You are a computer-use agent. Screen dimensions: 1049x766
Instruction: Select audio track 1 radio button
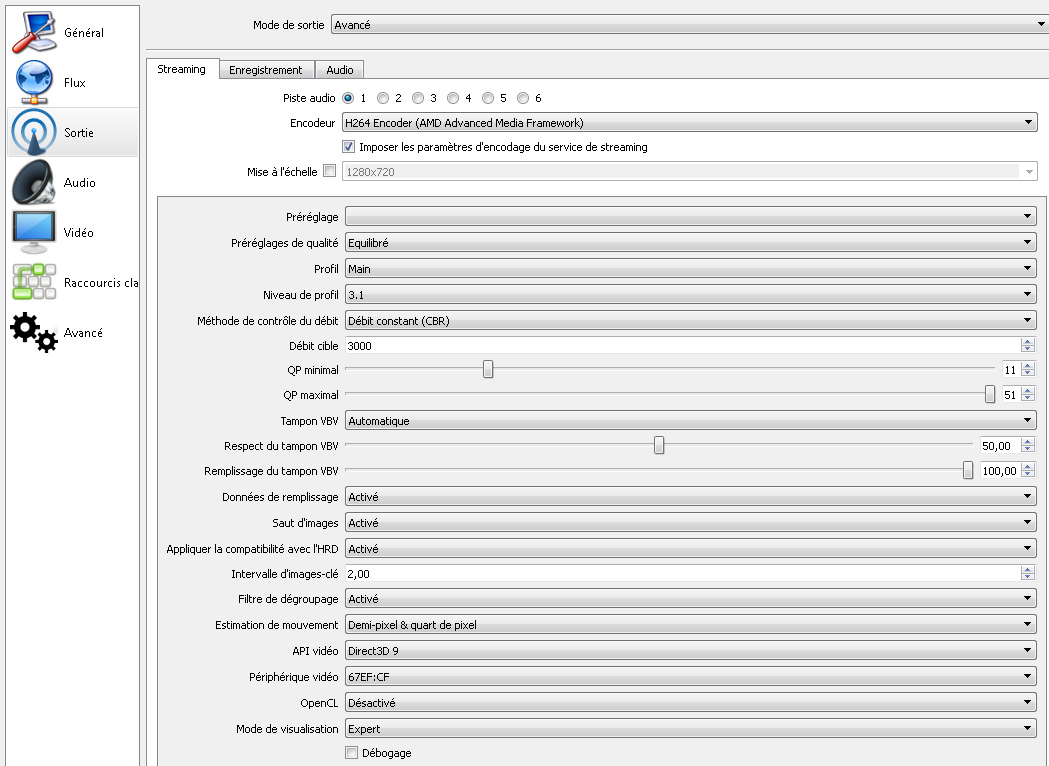coord(348,98)
